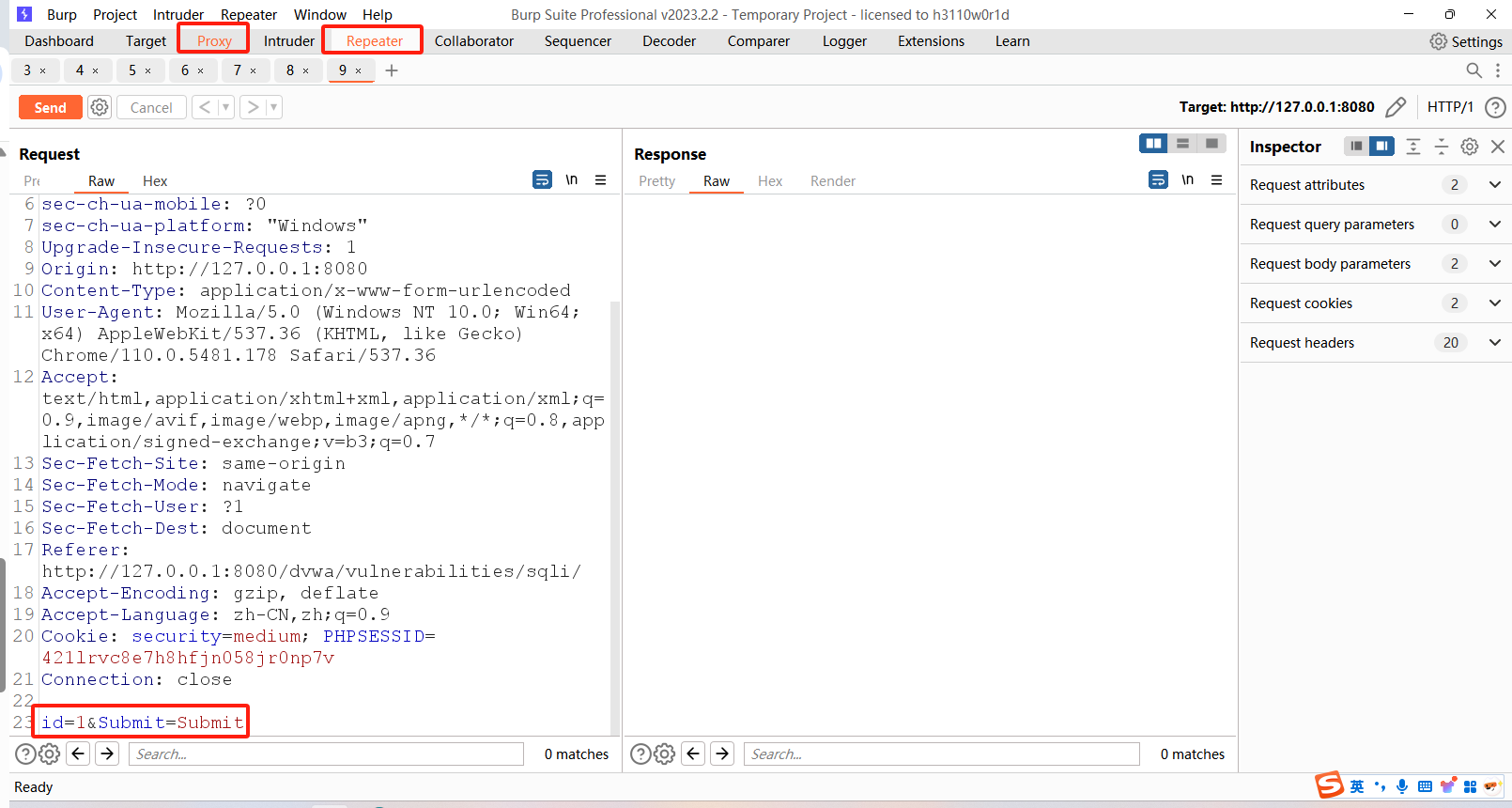The height and width of the screenshot is (808, 1512).
Task: Search Repeater tabs with the magnifier icon
Action: point(1473,70)
